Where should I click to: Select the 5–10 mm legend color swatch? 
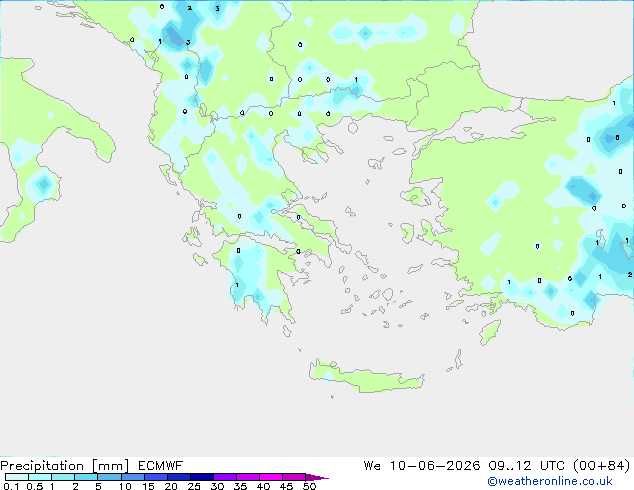click(x=109, y=477)
